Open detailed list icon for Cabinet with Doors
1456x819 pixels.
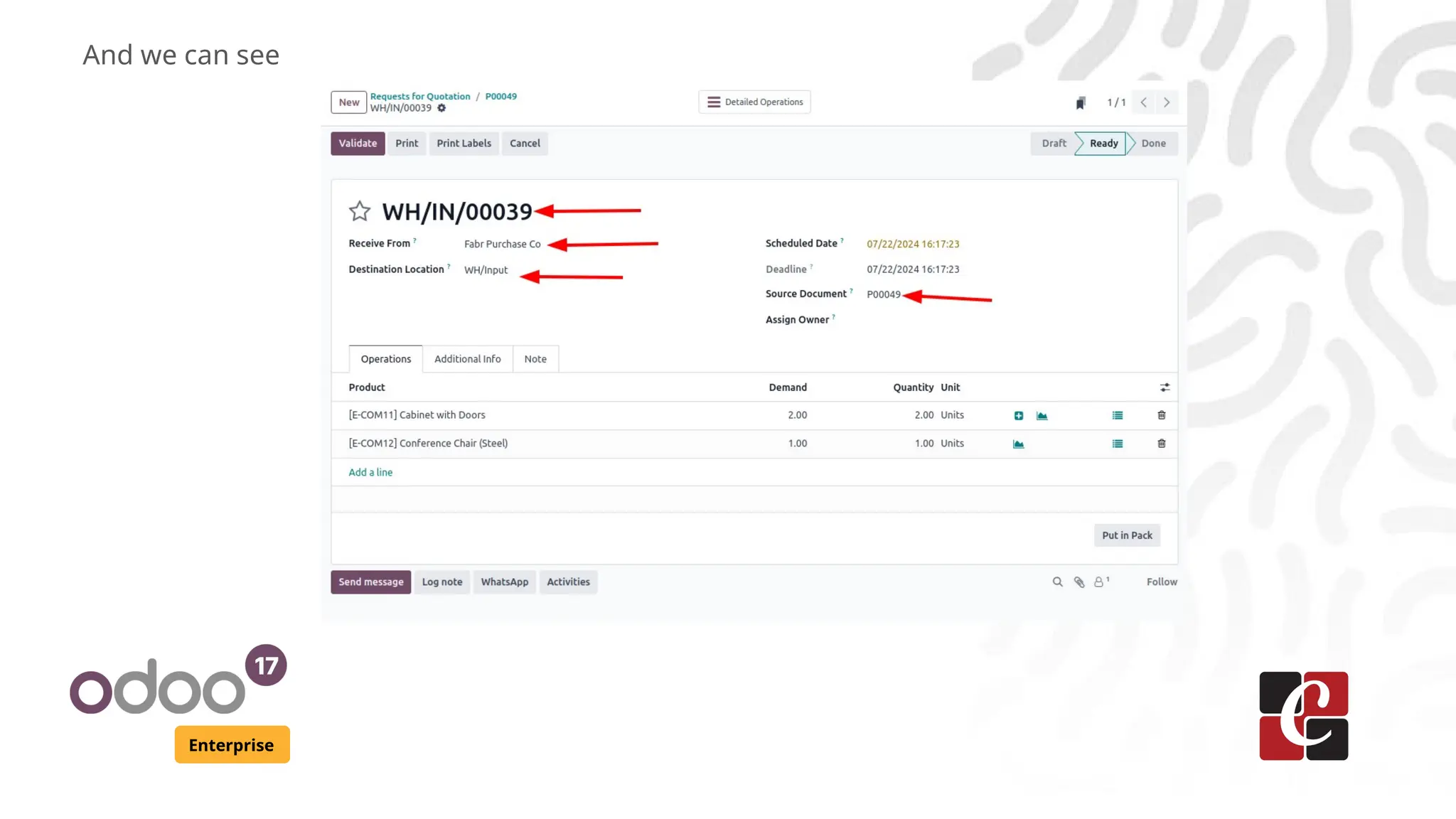pyautogui.click(x=1118, y=416)
